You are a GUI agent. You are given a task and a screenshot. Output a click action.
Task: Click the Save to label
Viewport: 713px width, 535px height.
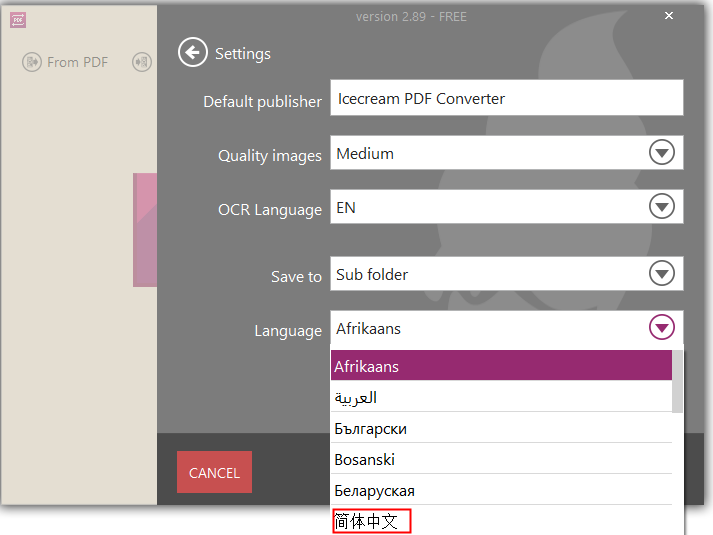[x=296, y=276]
